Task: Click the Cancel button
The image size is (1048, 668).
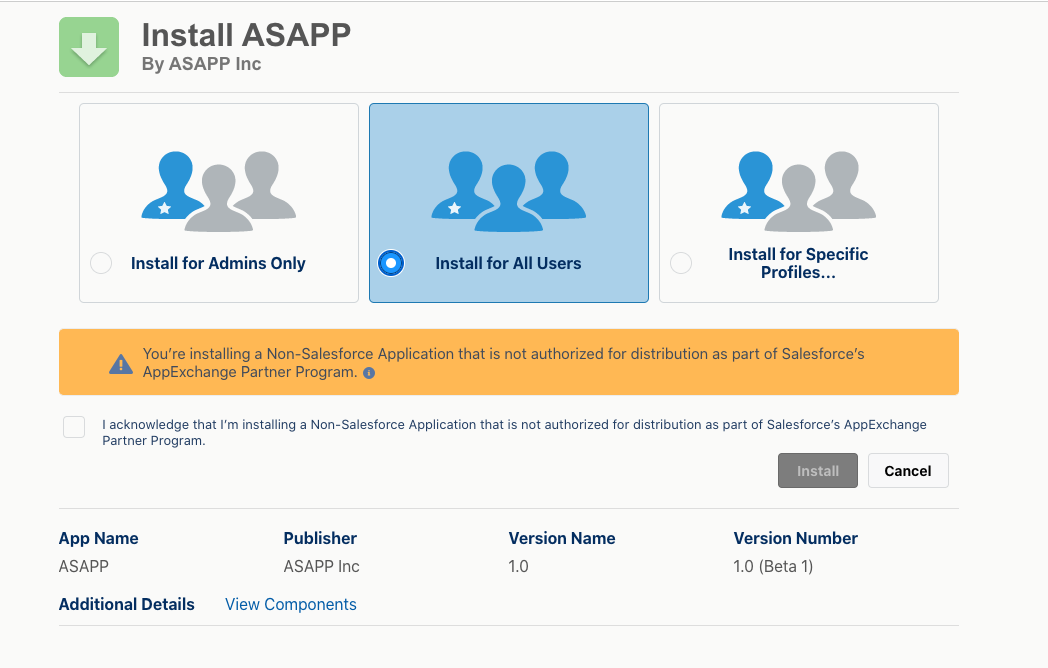Action: tap(908, 471)
